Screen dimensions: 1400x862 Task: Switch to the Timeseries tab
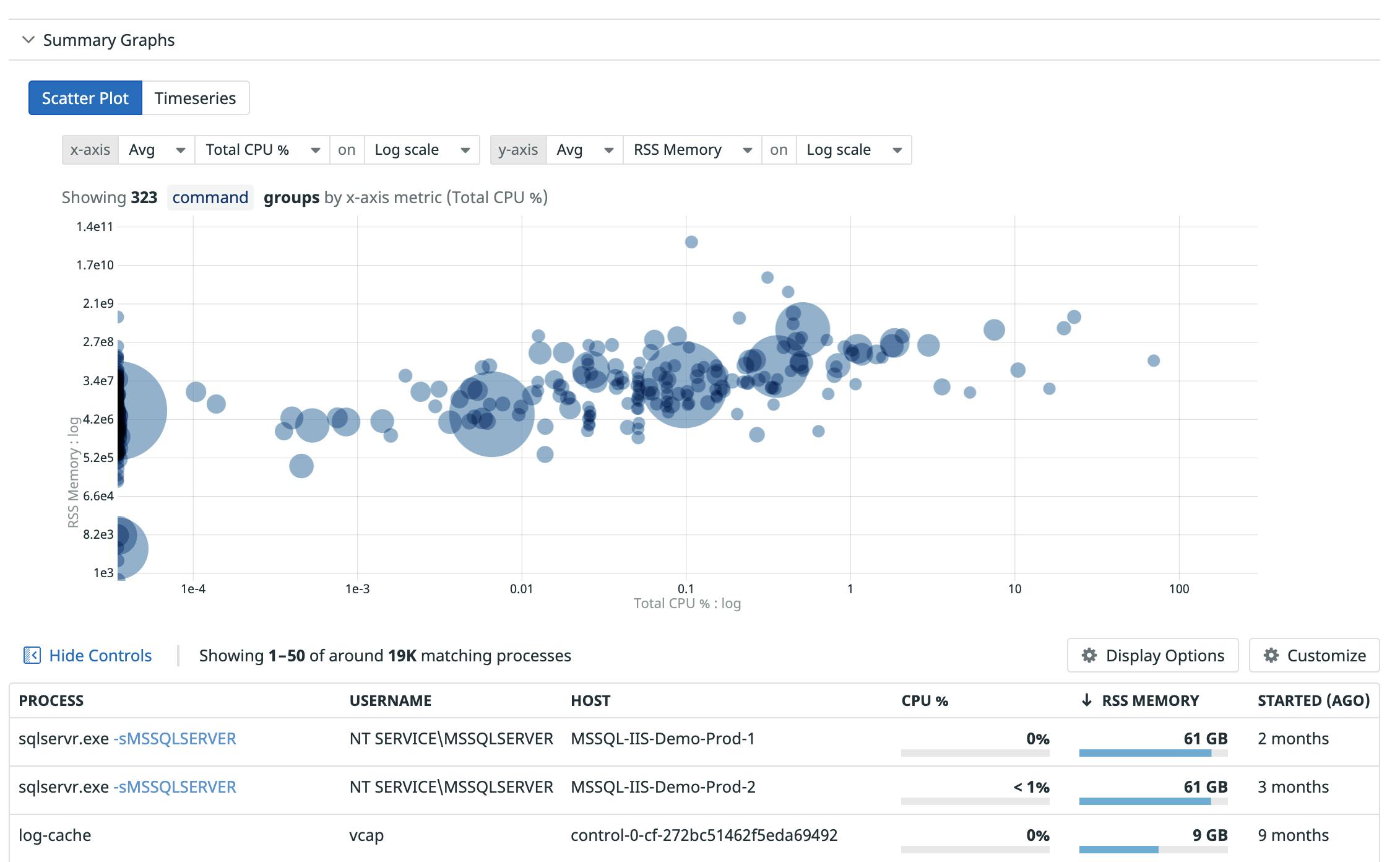click(x=195, y=97)
